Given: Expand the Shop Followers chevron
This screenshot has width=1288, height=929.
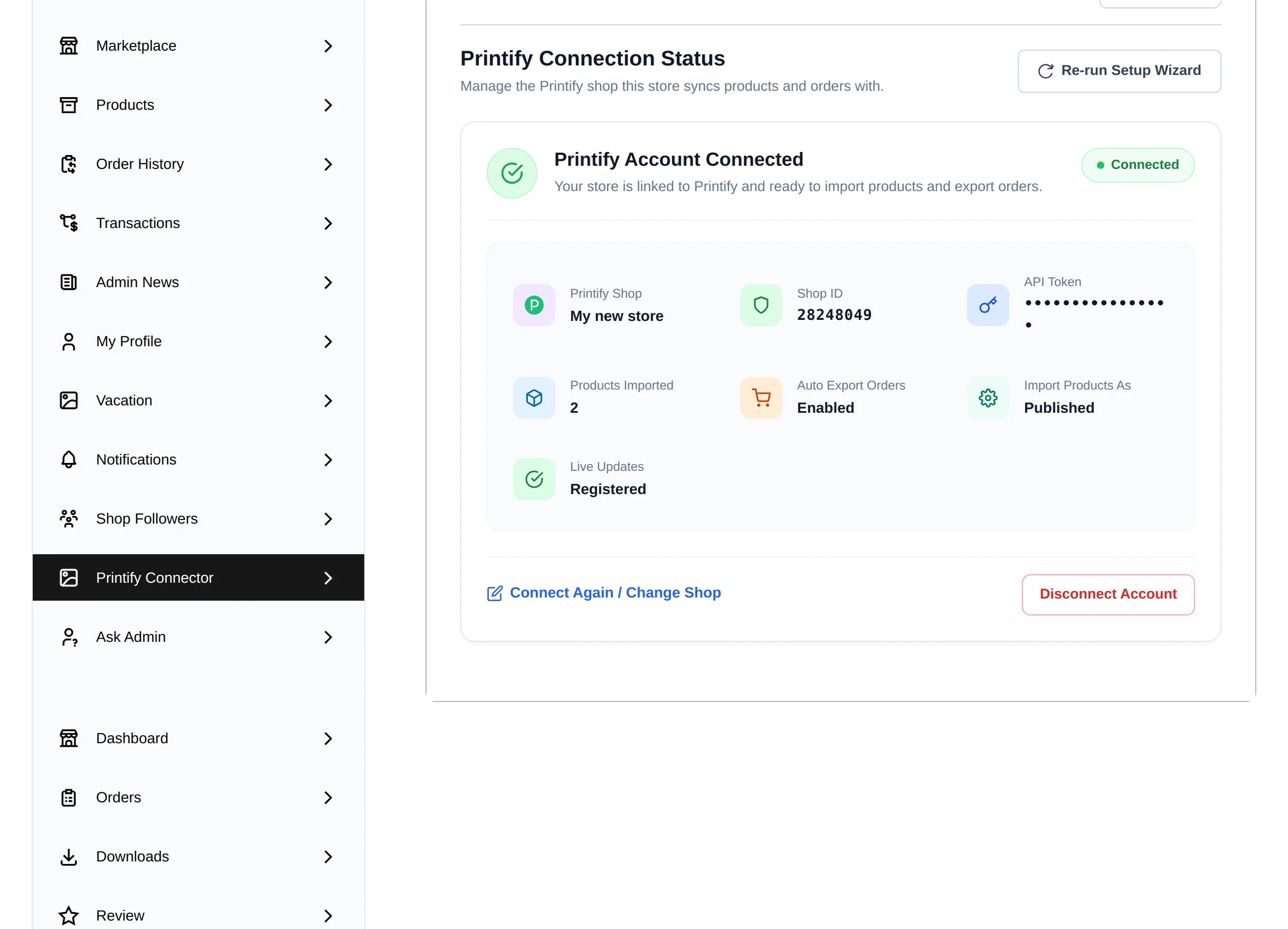Looking at the screenshot, I should pyautogui.click(x=328, y=518).
